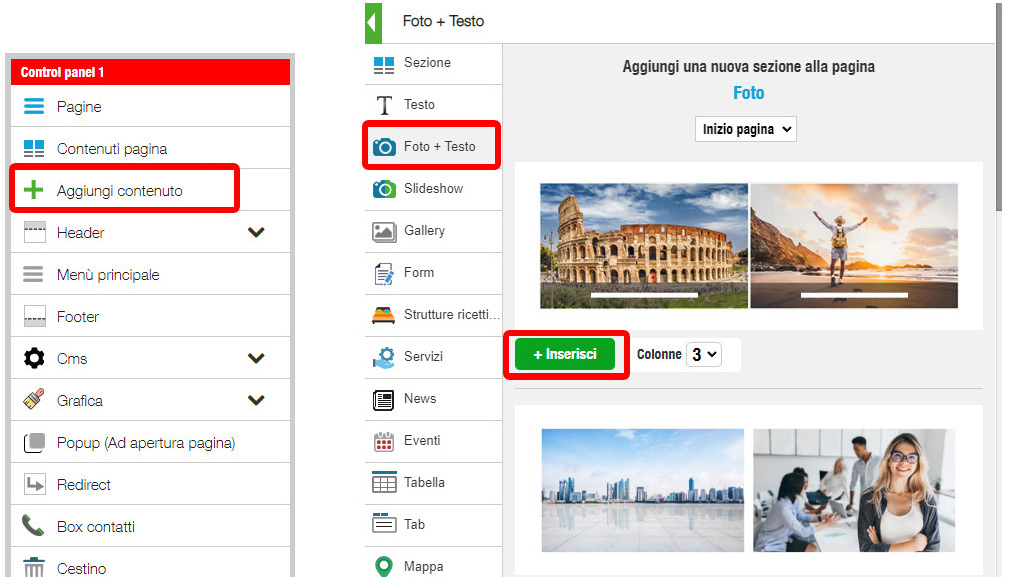Click the Footer layout icon
This screenshot has height=577, width=1009.
coord(34,316)
